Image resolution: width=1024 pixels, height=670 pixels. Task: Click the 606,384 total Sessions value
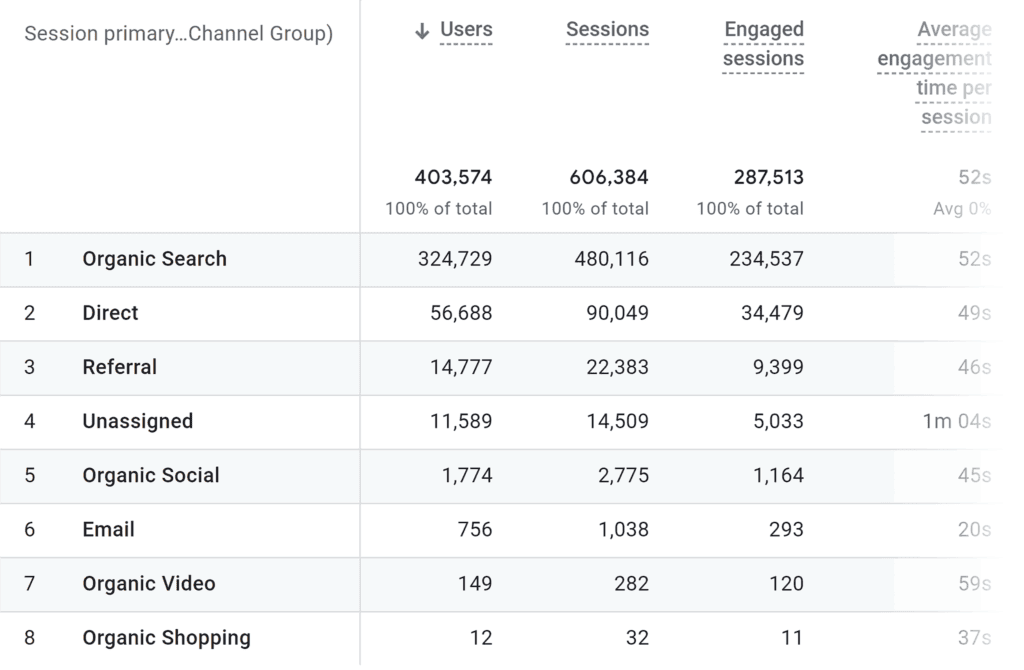coord(608,177)
